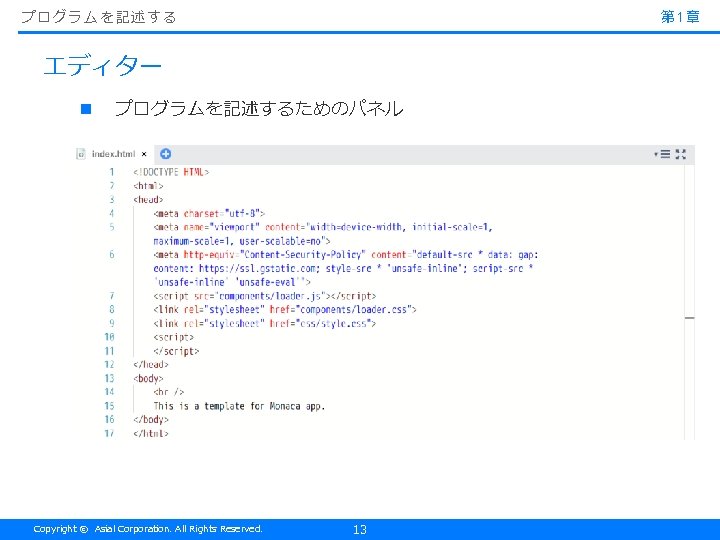This screenshot has width=720, height=540.
Task: Click line number 17 in gutter
Action: (x=109, y=433)
